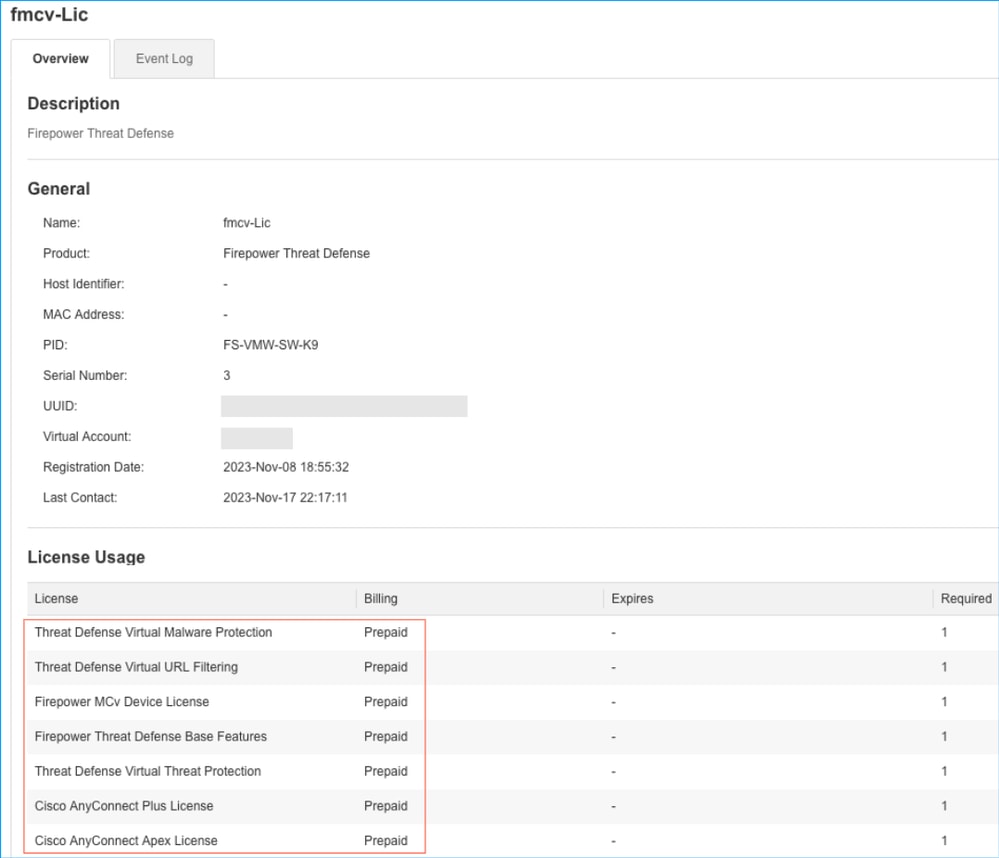Click the Virtual Account label
The width and height of the screenshot is (999, 858).
tap(87, 437)
